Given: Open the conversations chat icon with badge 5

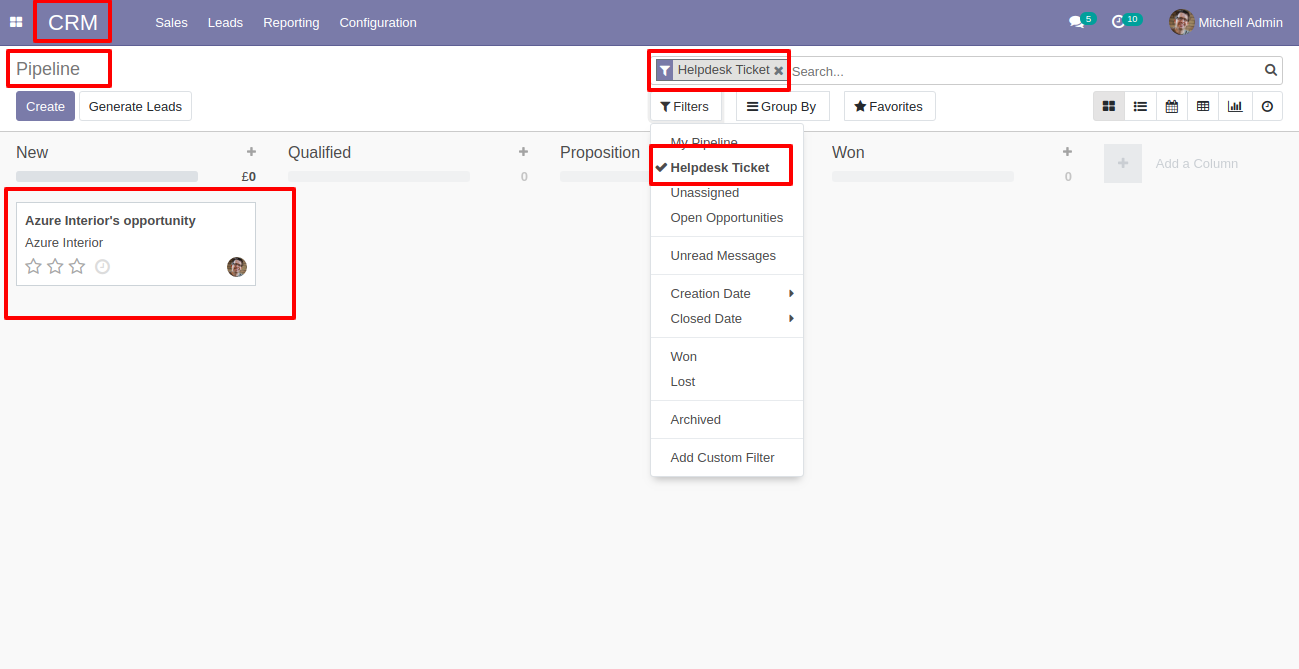Looking at the screenshot, I should 1077,22.
